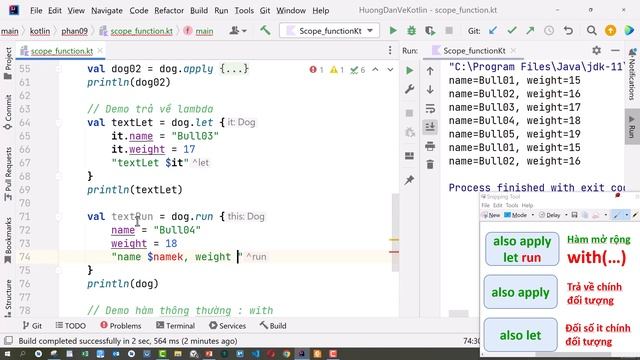Collapse the dog.let block fold marker
Screen dimensions: 640x360
click(59, 122)
